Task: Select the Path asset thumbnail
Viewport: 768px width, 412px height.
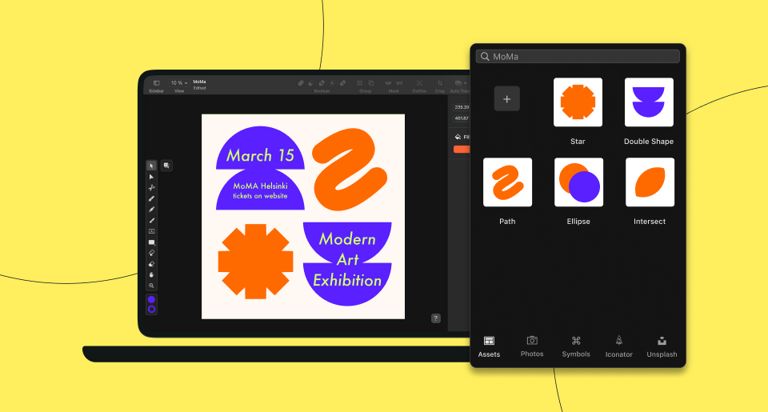Action: [x=507, y=182]
